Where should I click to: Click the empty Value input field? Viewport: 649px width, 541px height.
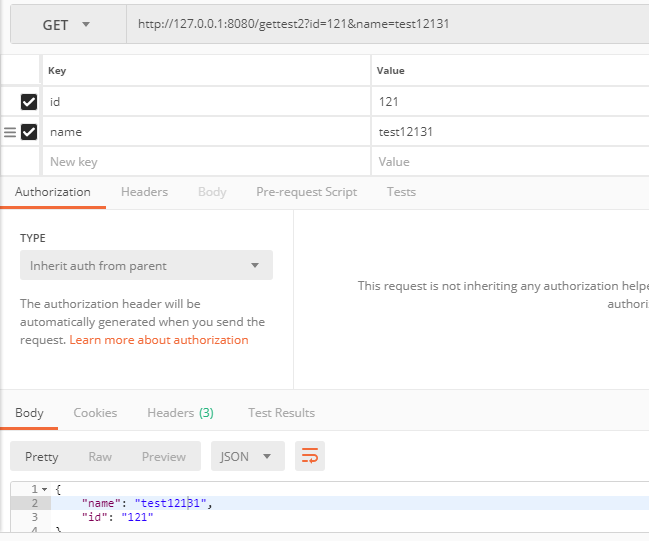click(x=510, y=162)
